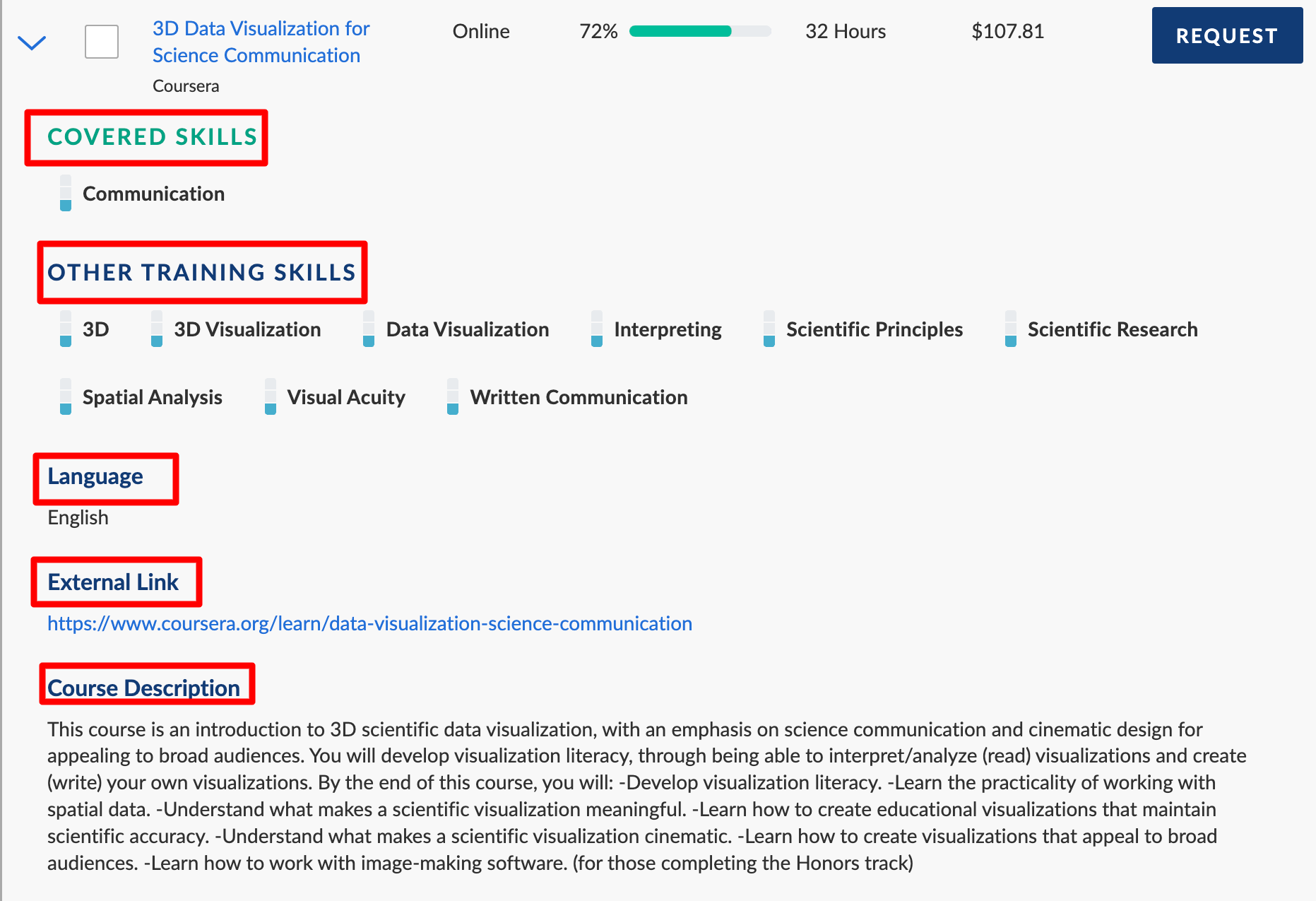The height and width of the screenshot is (901, 1316).
Task: Click the Other Training Skills heading
Action: 201,272
